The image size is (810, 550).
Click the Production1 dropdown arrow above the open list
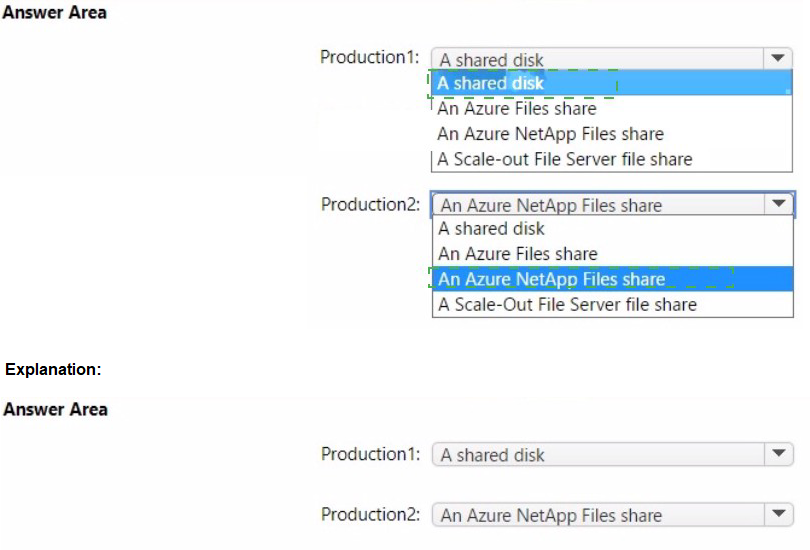pyautogui.click(x=777, y=59)
